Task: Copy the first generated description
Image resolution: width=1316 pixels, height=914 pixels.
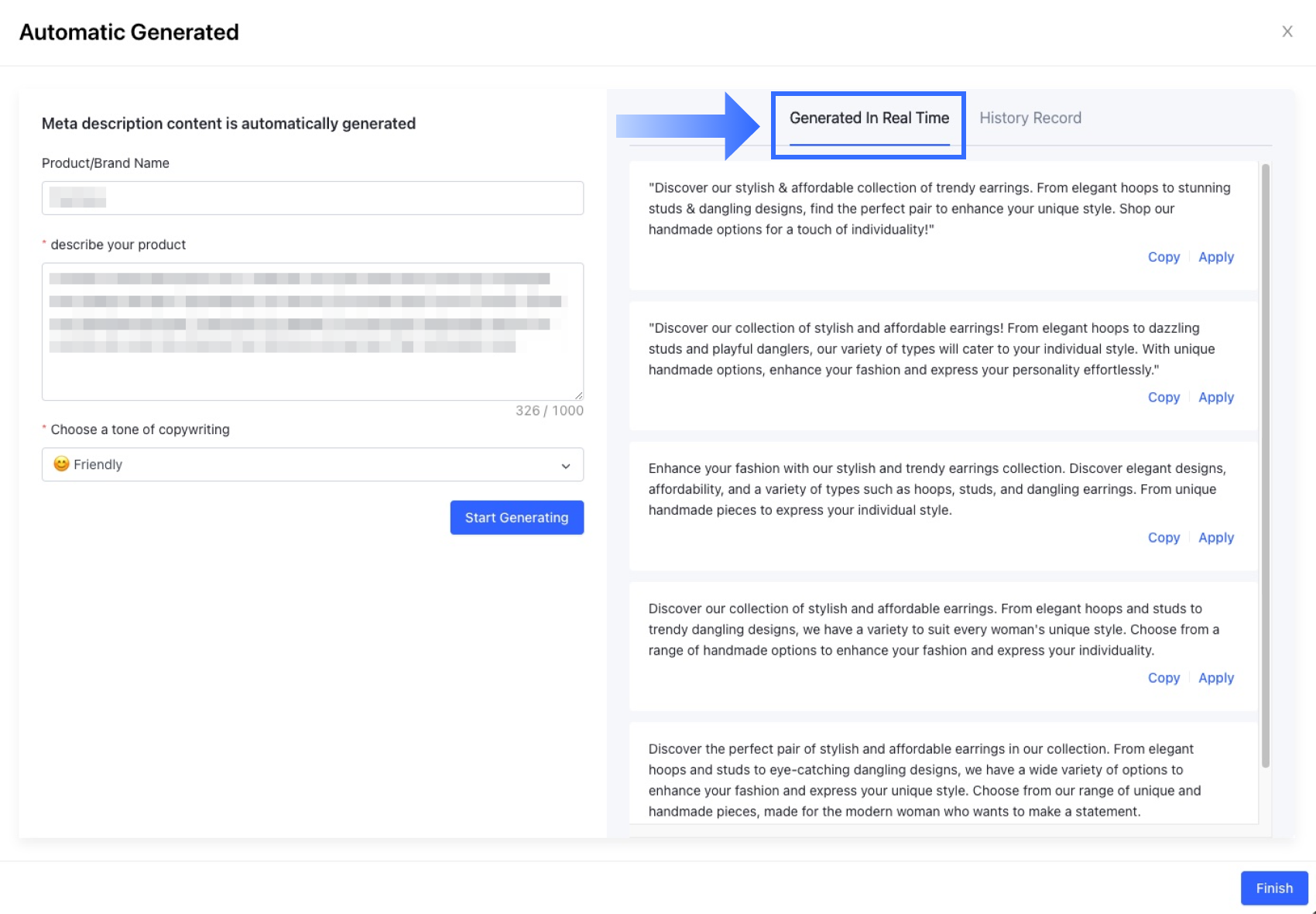Action: pyautogui.click(x=1163, y=257)
